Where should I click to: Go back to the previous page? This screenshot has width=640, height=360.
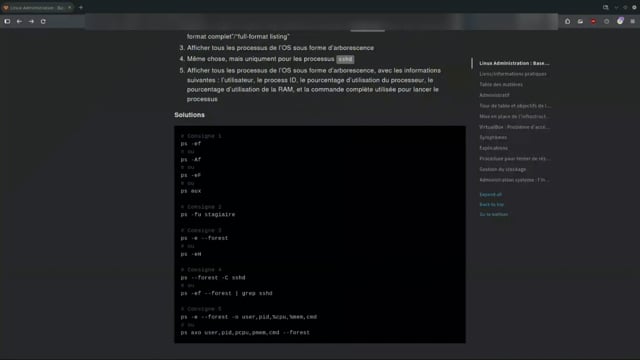point(19,21)
